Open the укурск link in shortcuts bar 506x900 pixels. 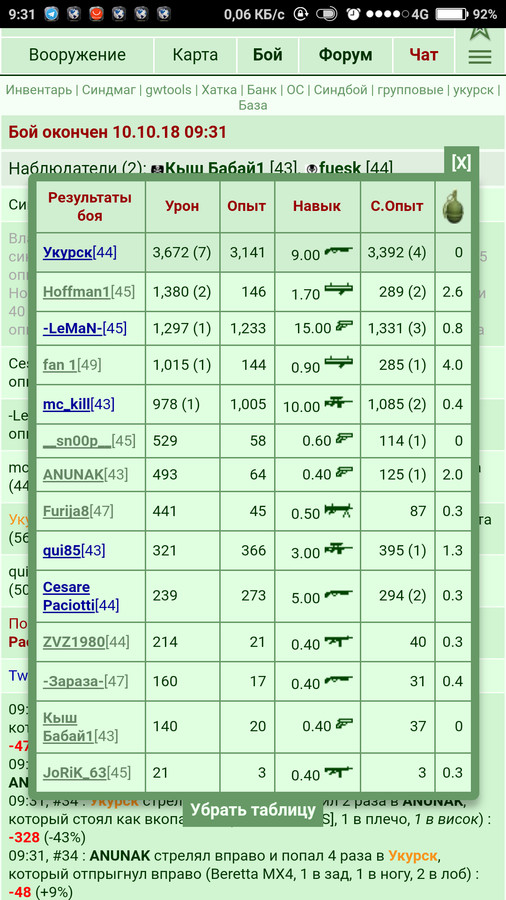pos(473,90)
